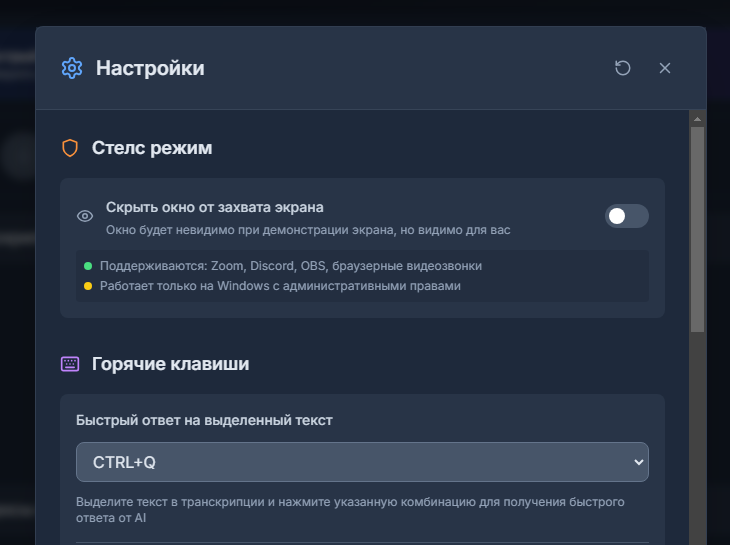Viewport: 730px width, 545px height.
Task: Click the scrollbar up arrow
Action: click(x=697, y=119)
